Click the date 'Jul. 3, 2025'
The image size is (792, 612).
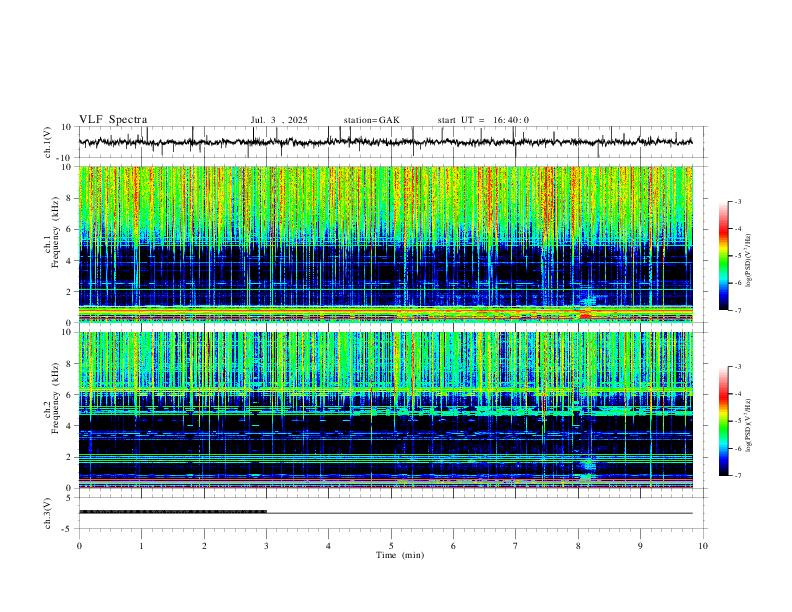[279, 120]
